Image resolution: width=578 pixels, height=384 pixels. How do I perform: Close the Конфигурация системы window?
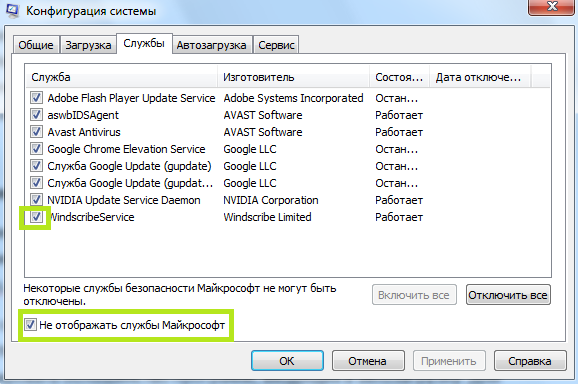551,7
